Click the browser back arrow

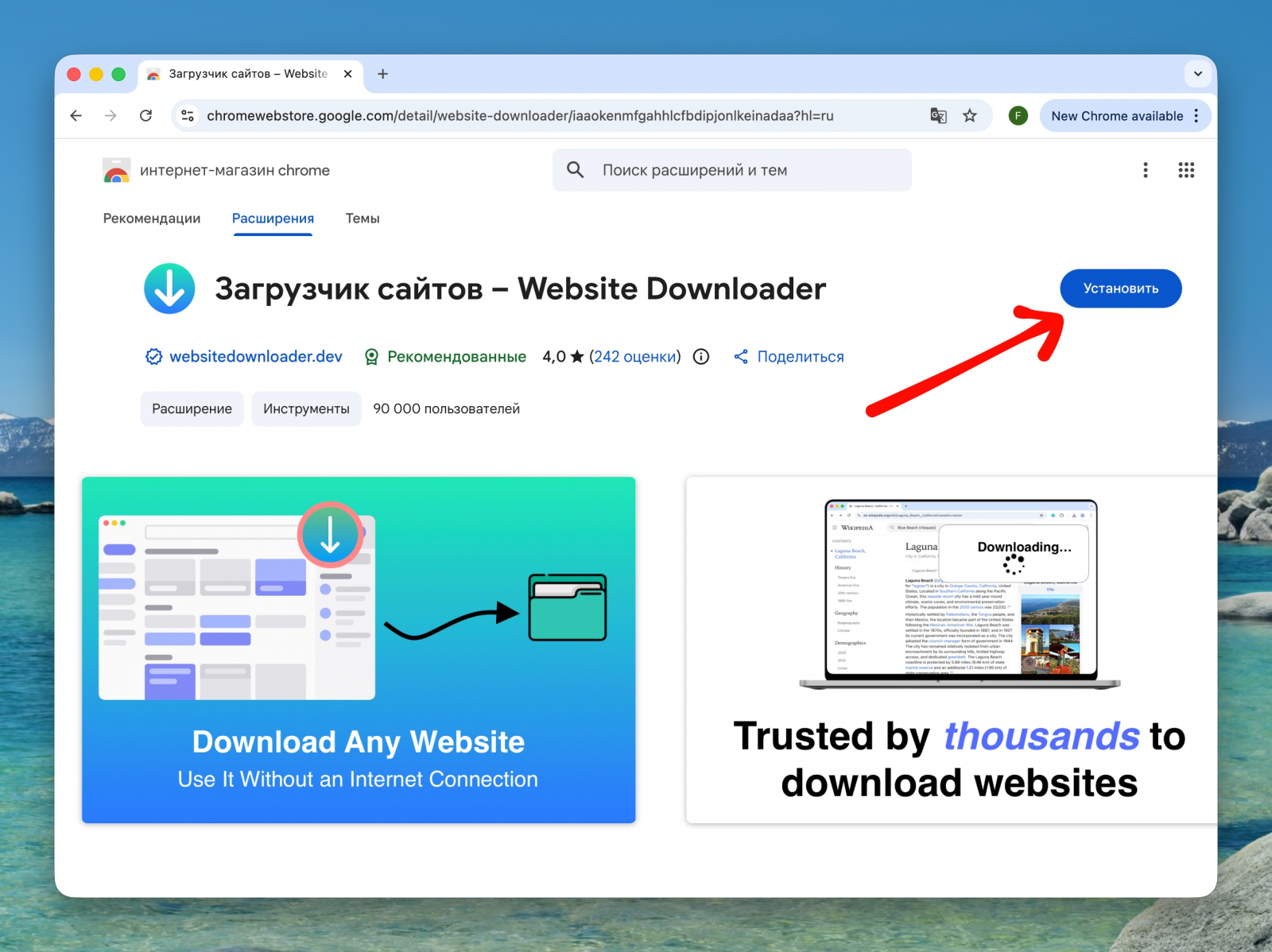click(76, 115)
